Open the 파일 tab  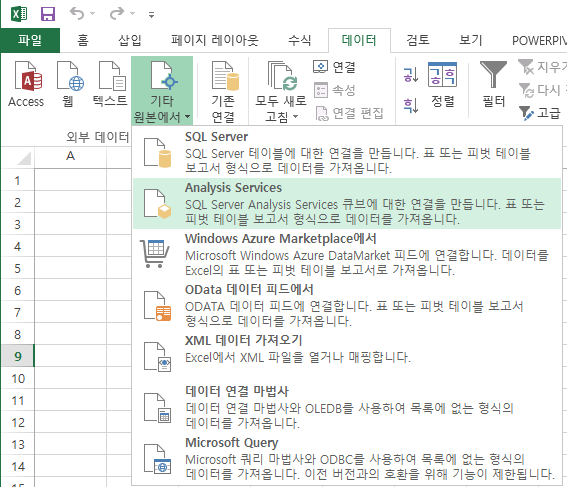(30, 40)
